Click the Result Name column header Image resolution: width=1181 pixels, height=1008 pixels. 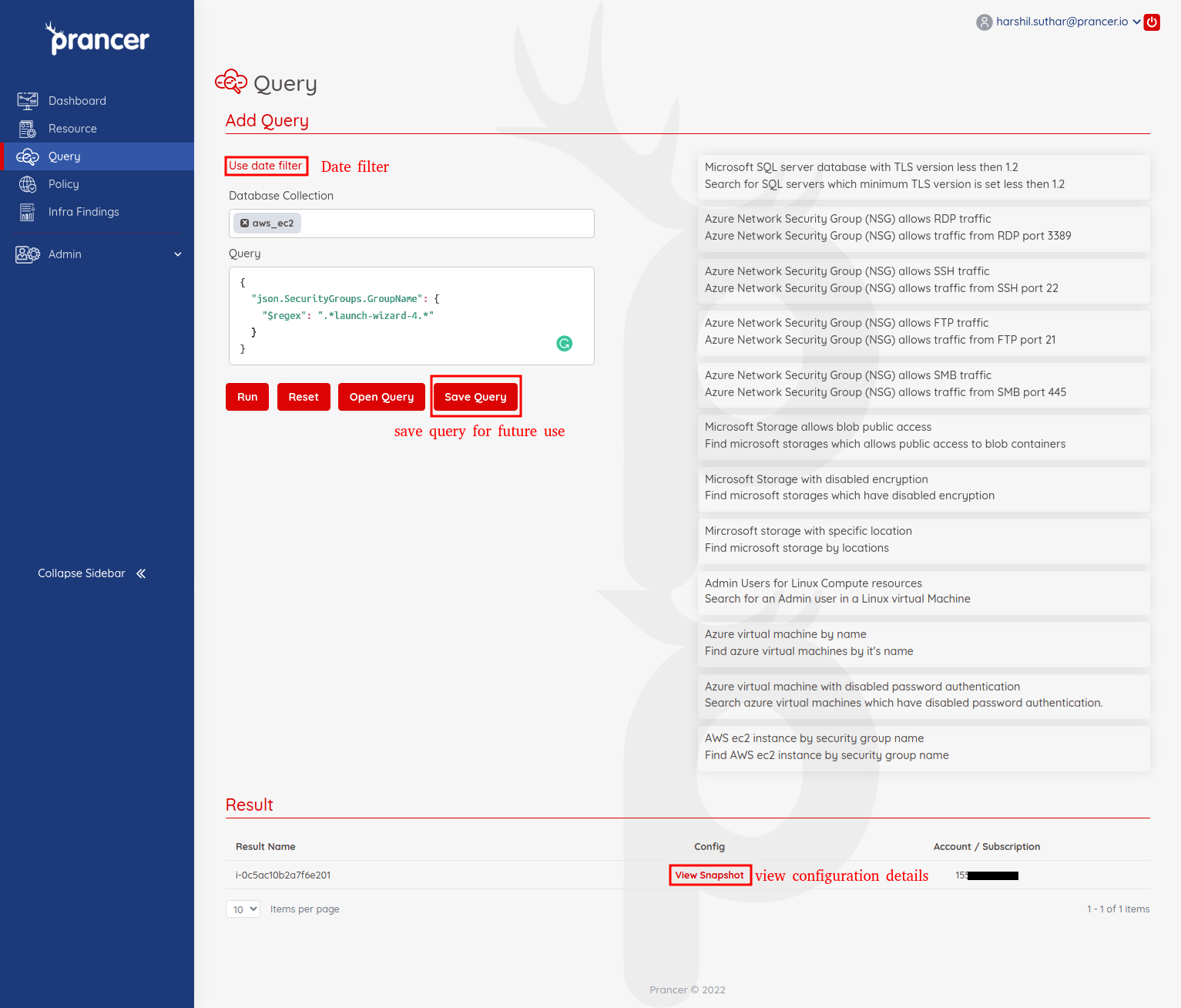tap(266, 847)
